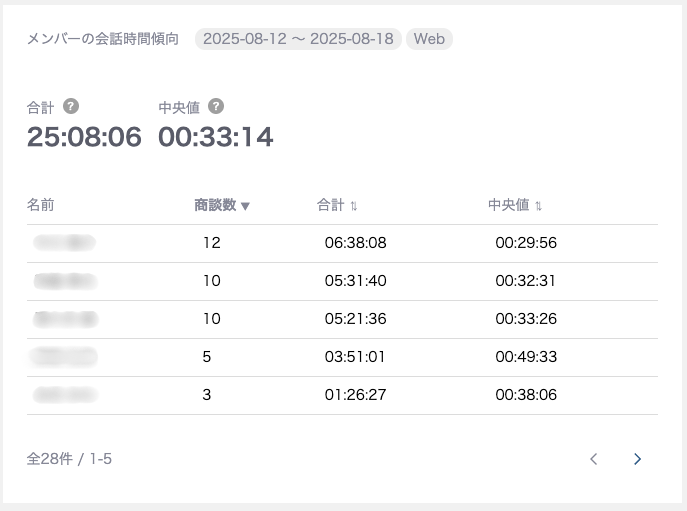Open member name in the 12 商談 row
The height and width of the screenshot is (511, 687).
[64, 243]
